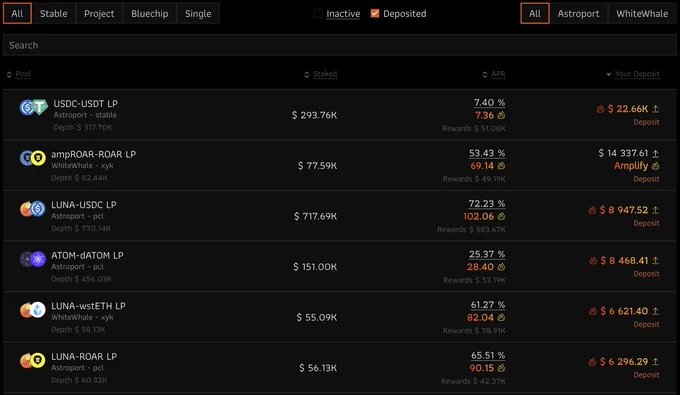This screenshot has height=395, width=680.
Task: Click withdraw arrow icon beside $ 6 621.40
Action: tap(656, 311)
